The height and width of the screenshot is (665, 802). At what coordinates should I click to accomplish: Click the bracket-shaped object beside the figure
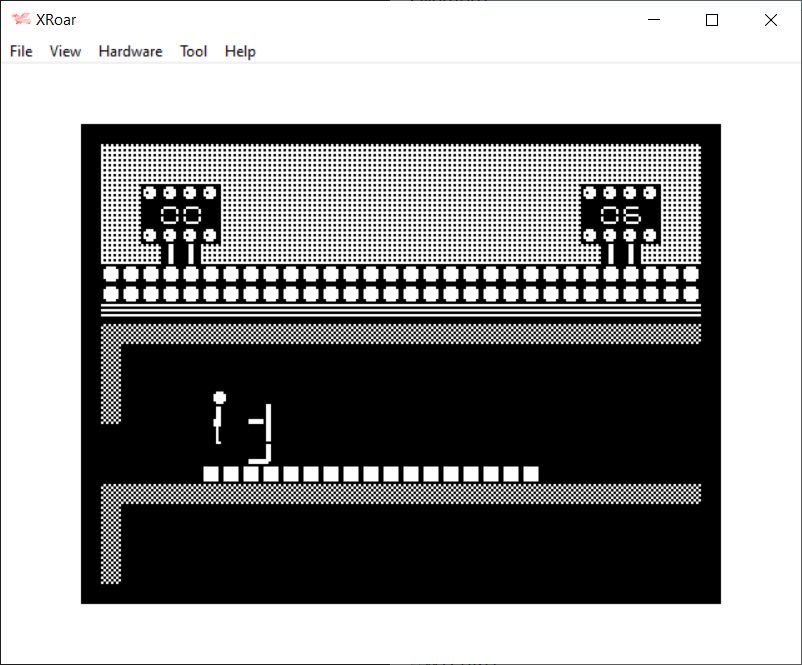click(x=263, y=432)
